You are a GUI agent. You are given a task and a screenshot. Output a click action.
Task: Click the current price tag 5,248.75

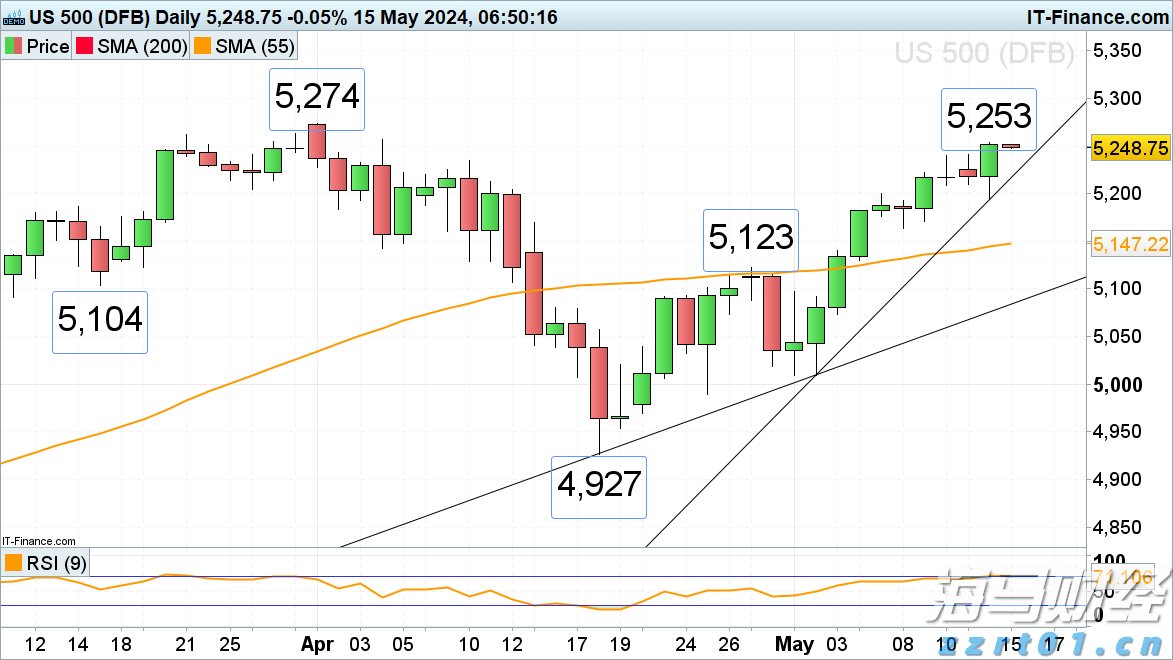coord(1130,148)
